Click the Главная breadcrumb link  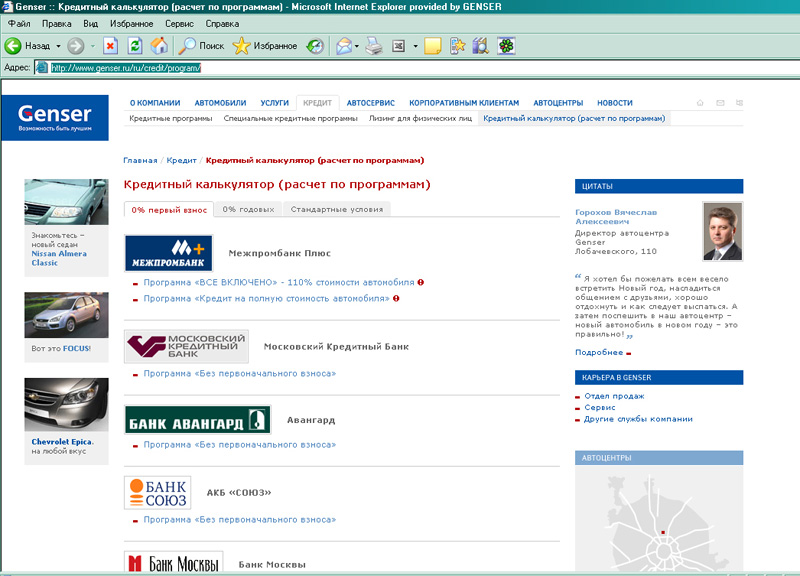click(x=140, y=160)
